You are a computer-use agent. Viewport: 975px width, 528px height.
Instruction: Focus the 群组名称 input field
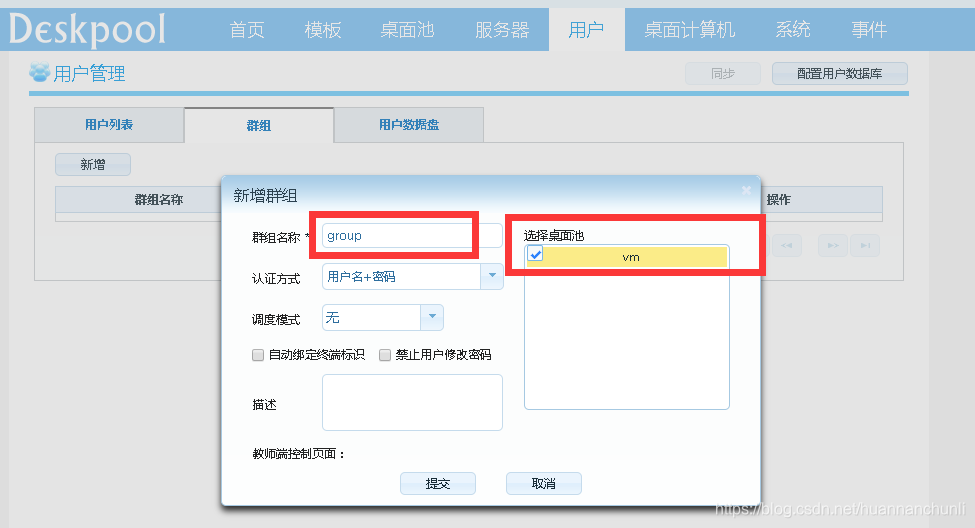coord(412,236)
